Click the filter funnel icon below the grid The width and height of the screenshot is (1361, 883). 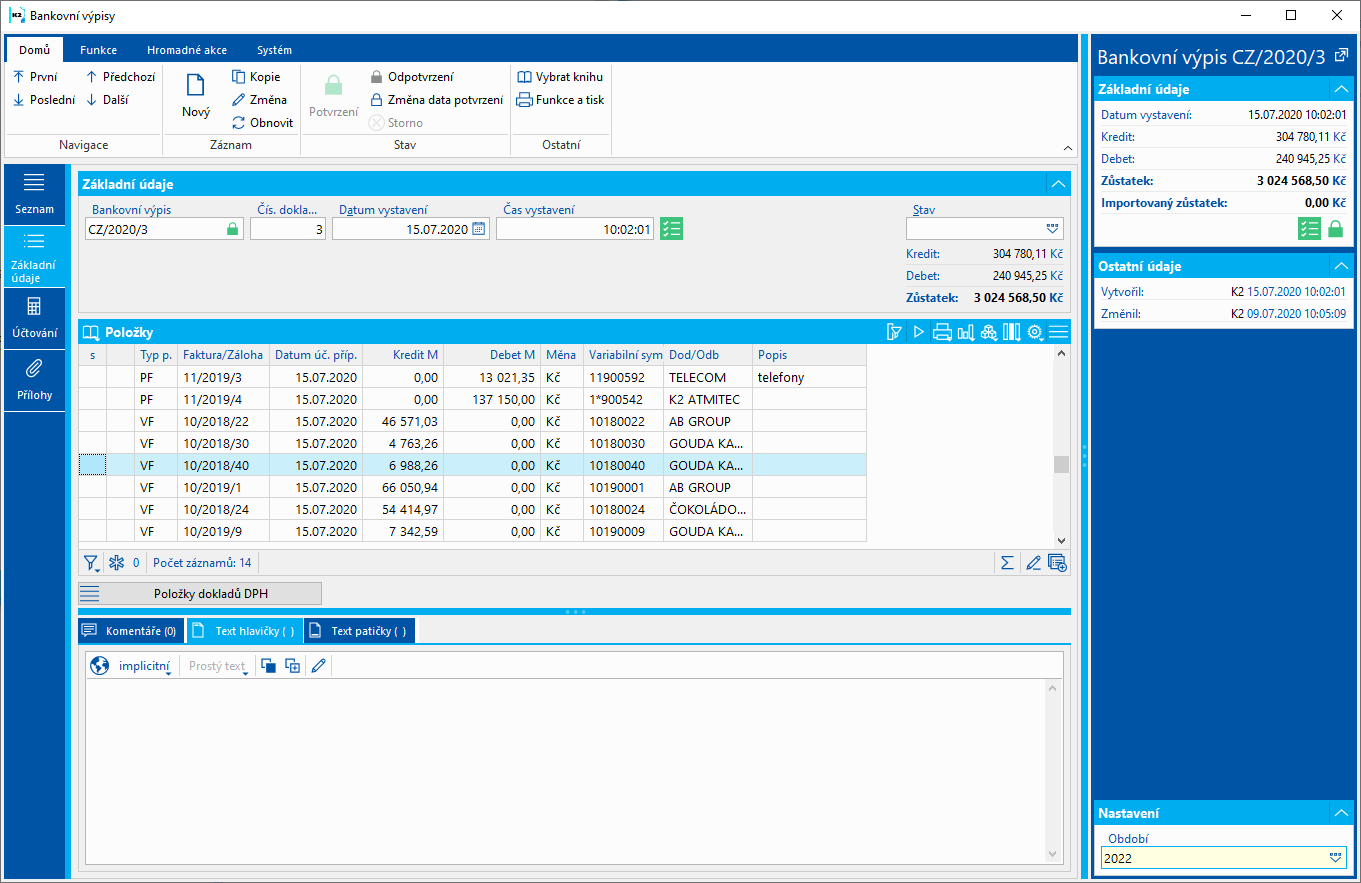coord(90,563)
